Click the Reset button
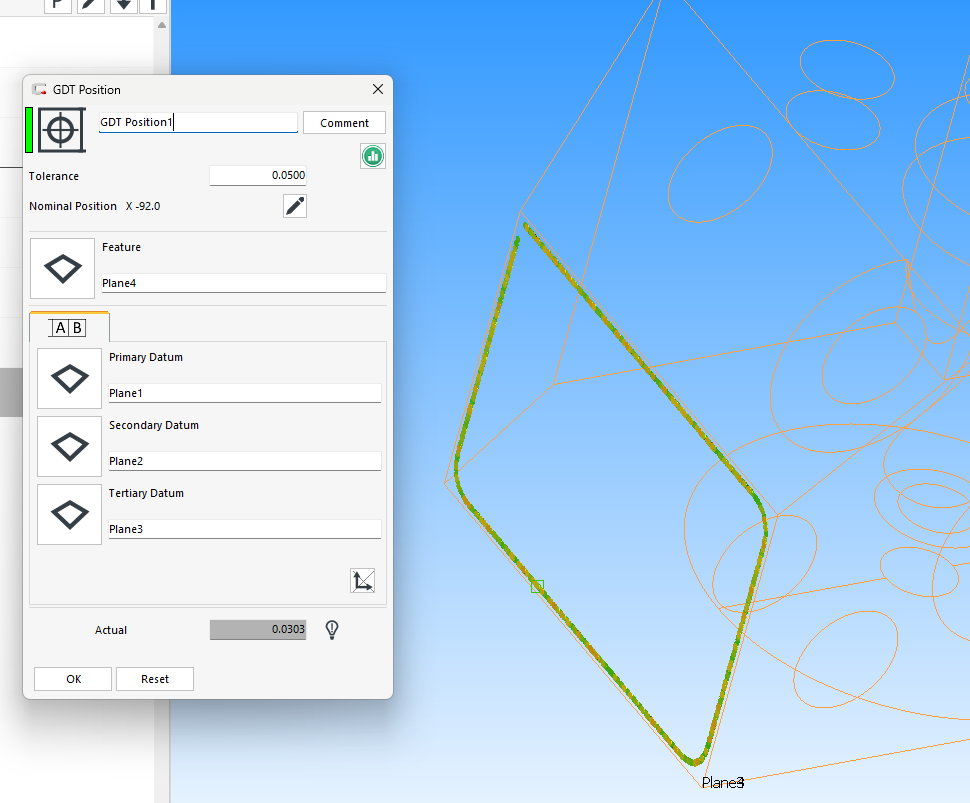970x803 pixels. tap(155, 679)
